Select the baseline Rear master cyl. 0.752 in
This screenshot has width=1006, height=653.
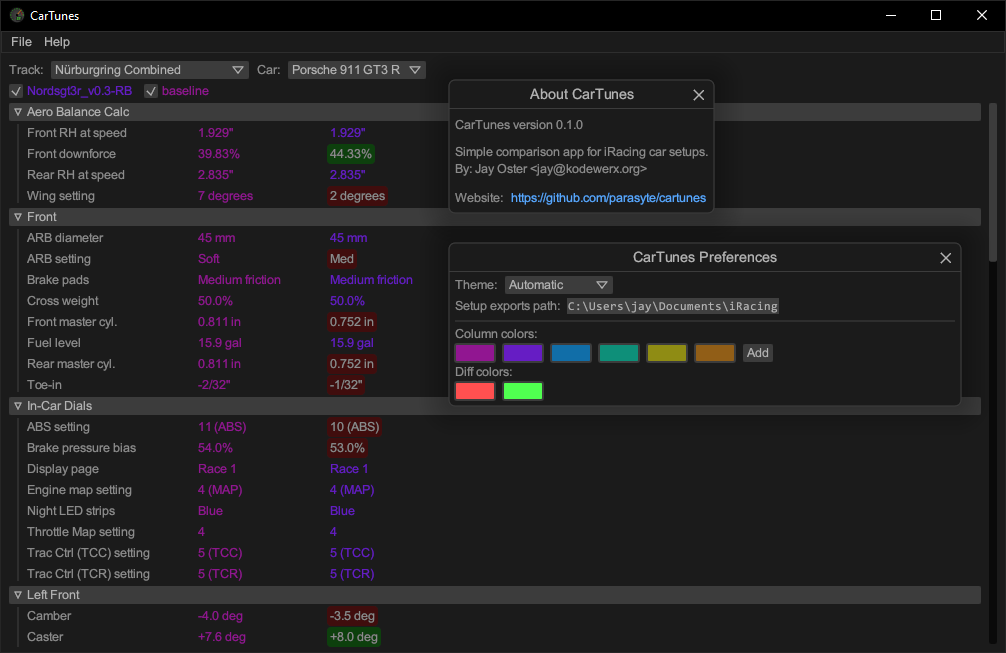(x=352, y=364)
